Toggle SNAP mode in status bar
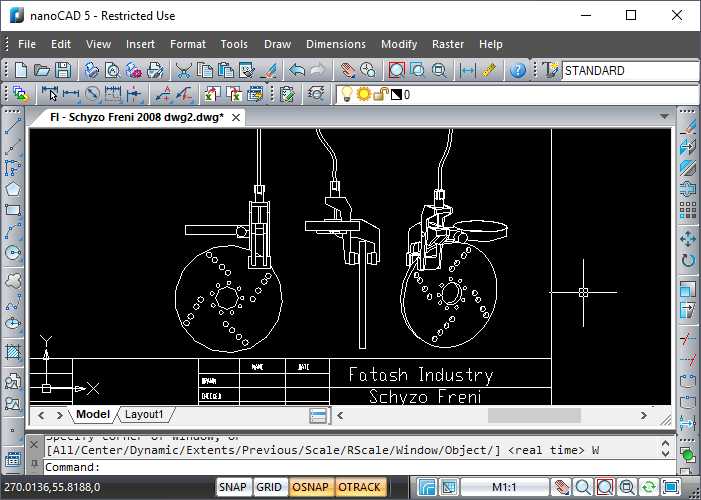The width and height of the screenshot is (701, 500). click(233, 488)
